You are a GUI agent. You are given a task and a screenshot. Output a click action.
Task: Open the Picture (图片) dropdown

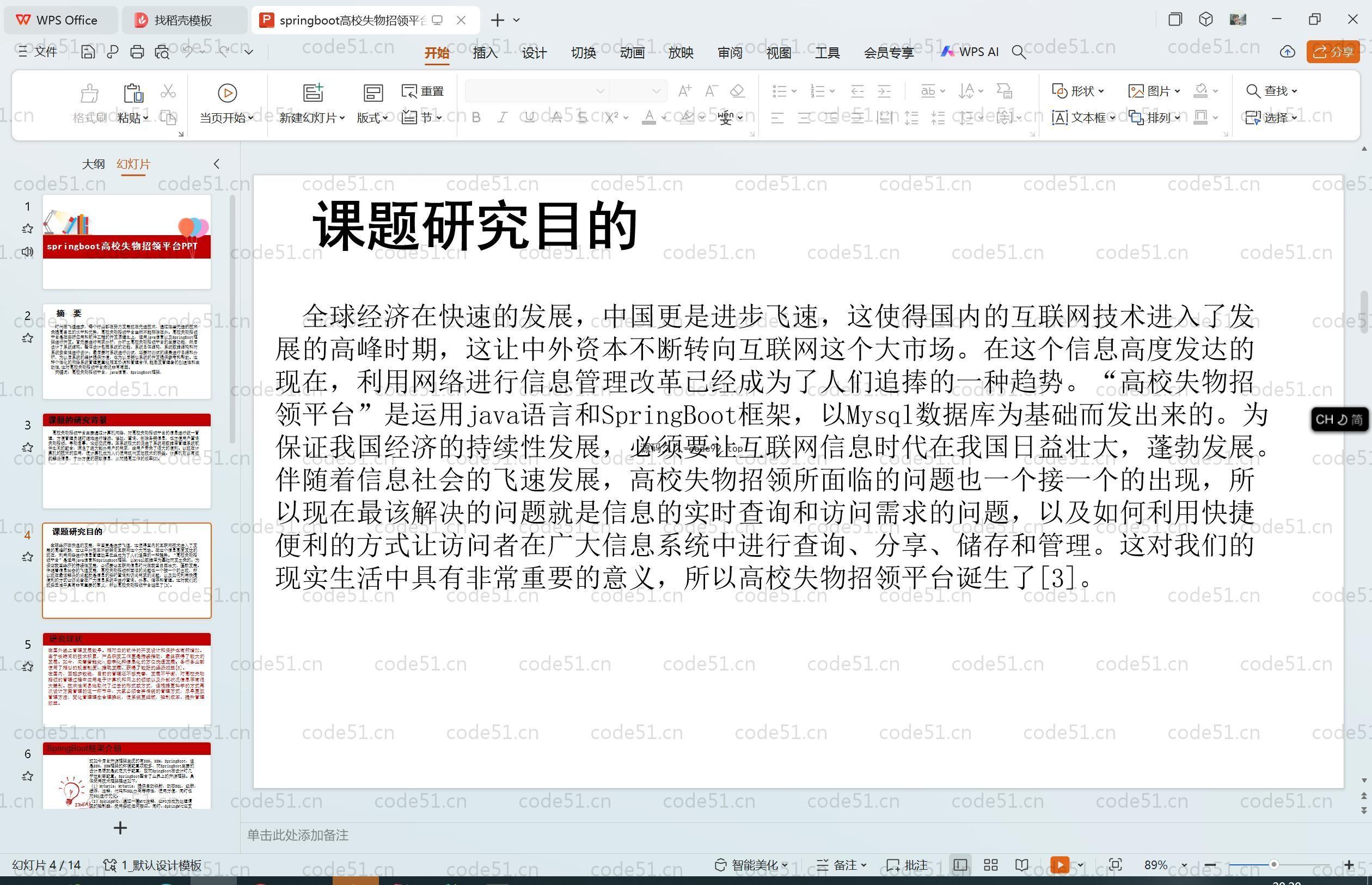(1154, 91)
